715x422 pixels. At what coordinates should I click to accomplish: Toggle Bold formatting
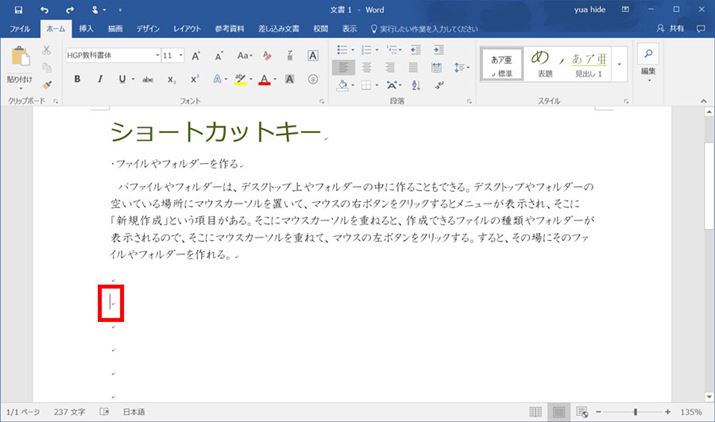click(77, 79)
